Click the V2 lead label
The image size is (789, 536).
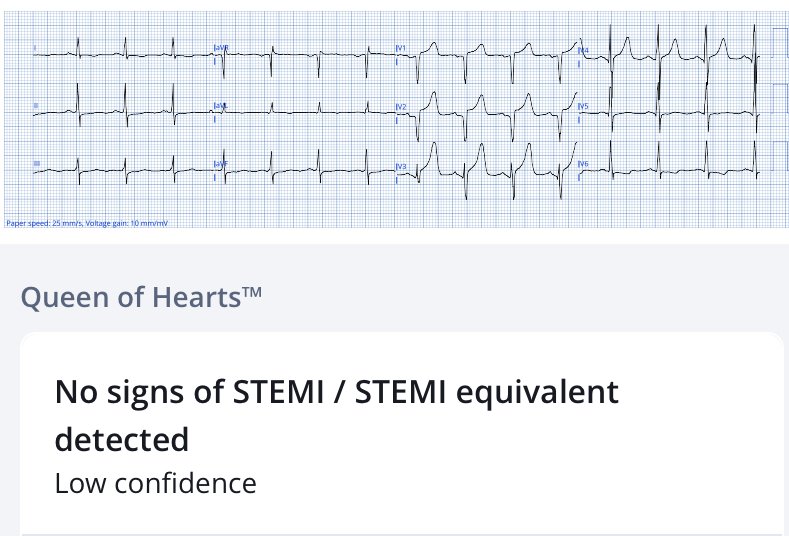coord(401,106)
